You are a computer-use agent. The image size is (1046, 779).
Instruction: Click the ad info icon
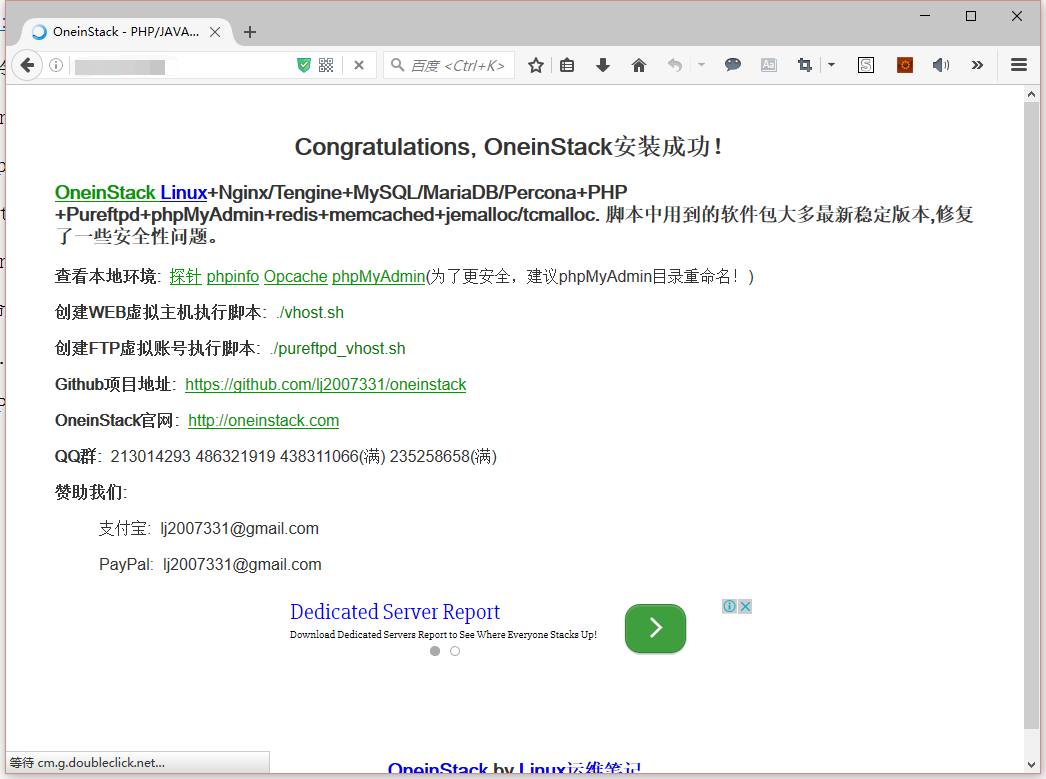click(729, 606)
